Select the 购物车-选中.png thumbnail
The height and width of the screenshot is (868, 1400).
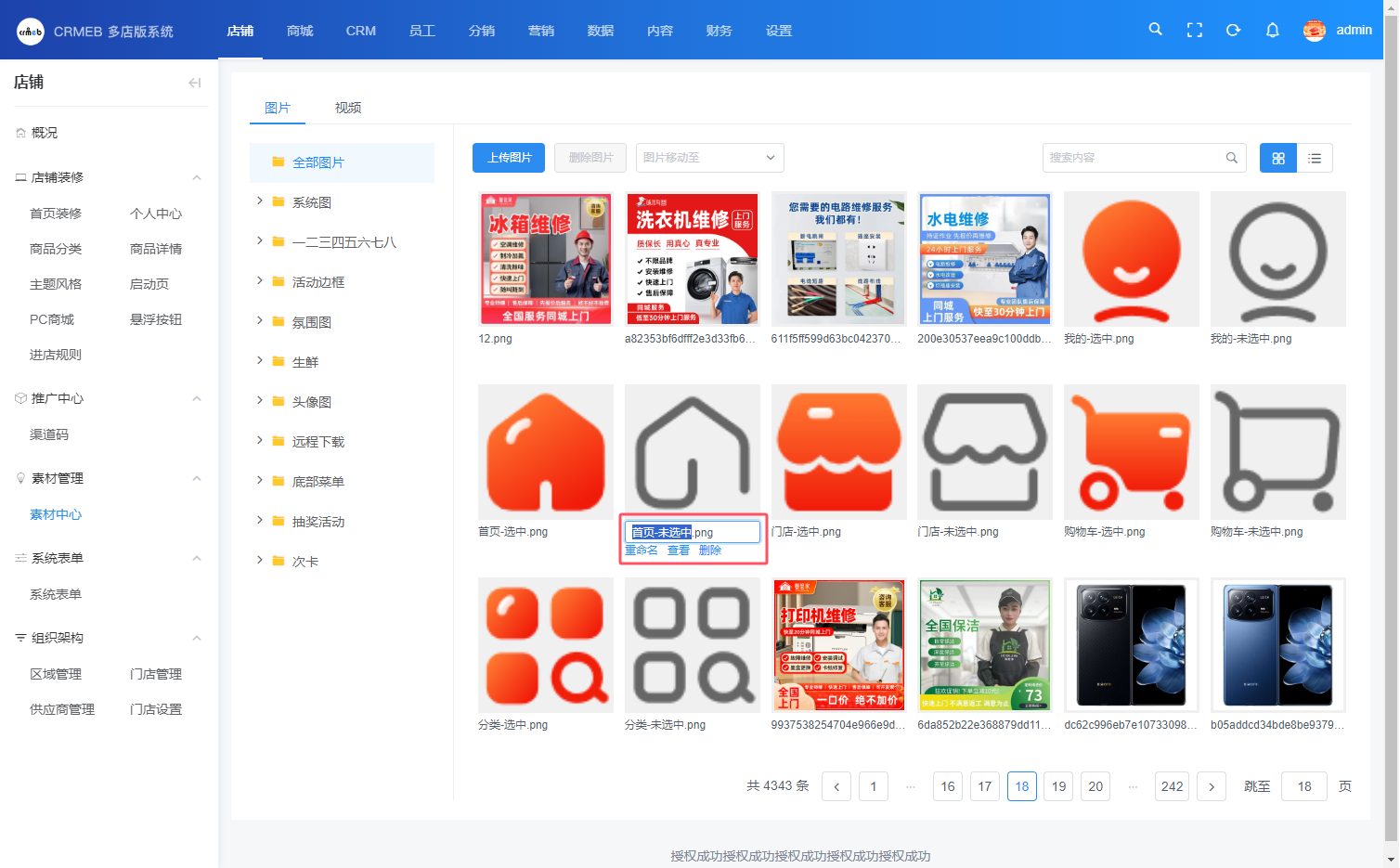1132,452
